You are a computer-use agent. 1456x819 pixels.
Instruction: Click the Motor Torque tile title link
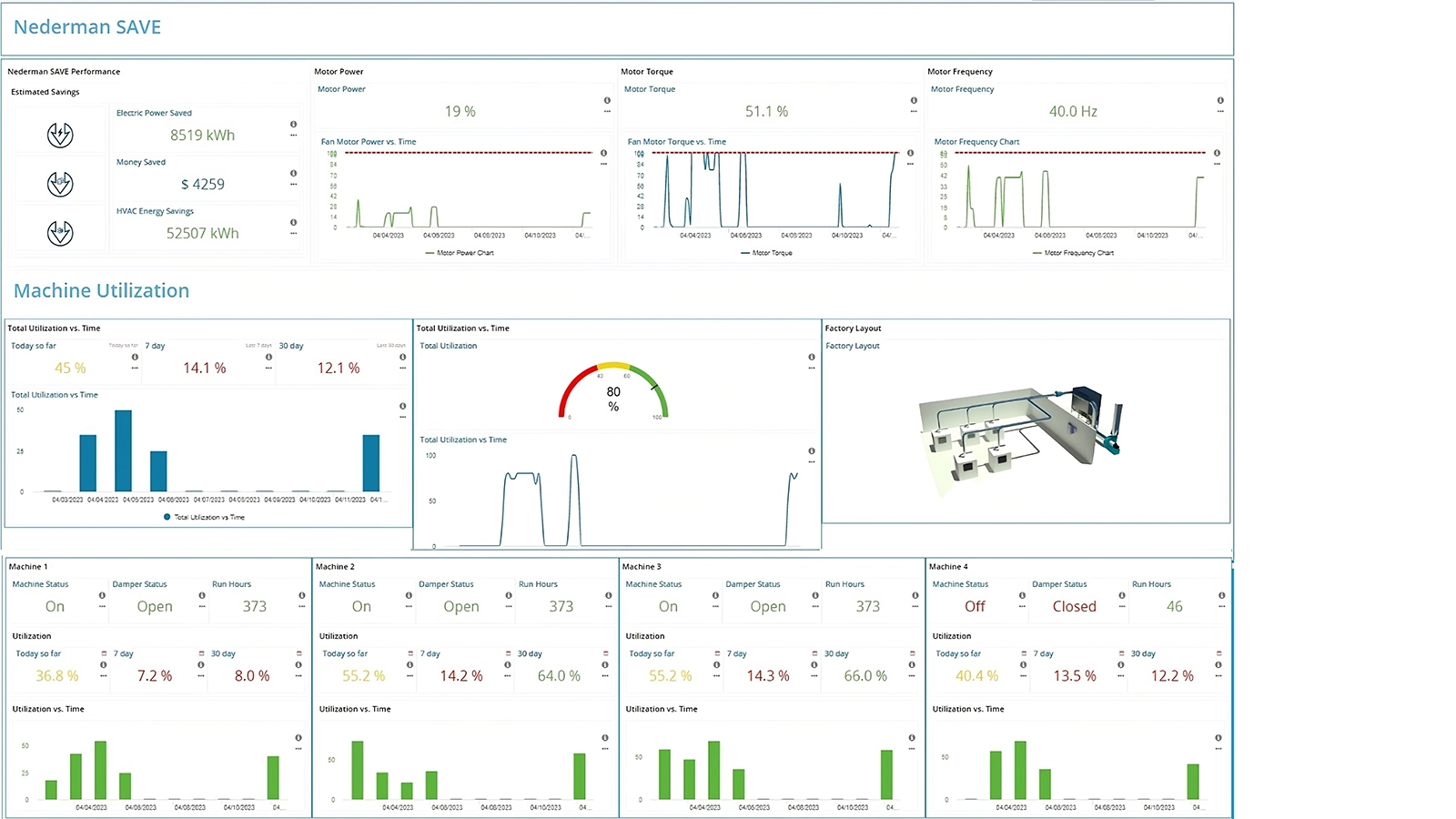point(650,89)
